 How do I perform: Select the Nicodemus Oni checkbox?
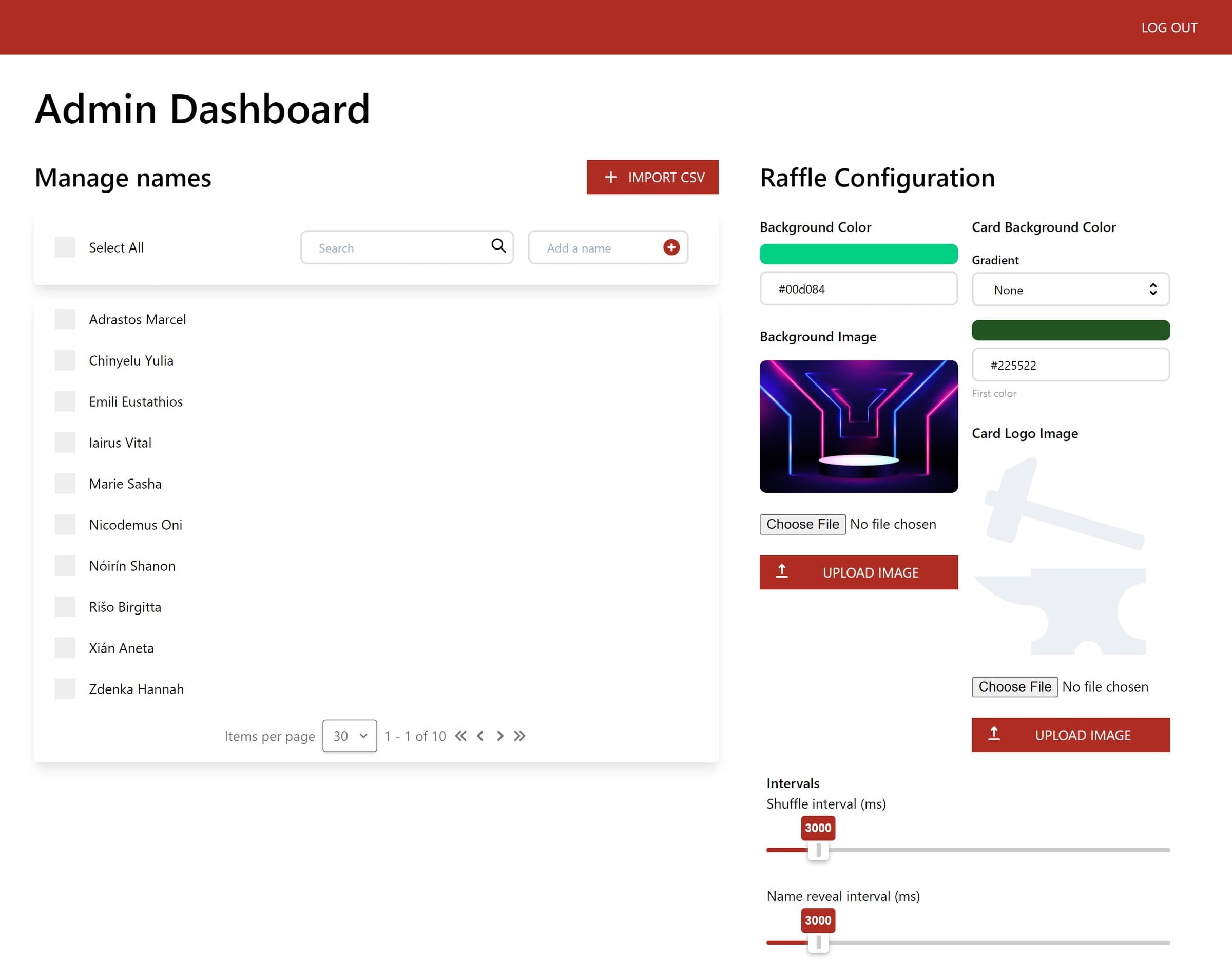pyautogui.click(x=65, y=525)
